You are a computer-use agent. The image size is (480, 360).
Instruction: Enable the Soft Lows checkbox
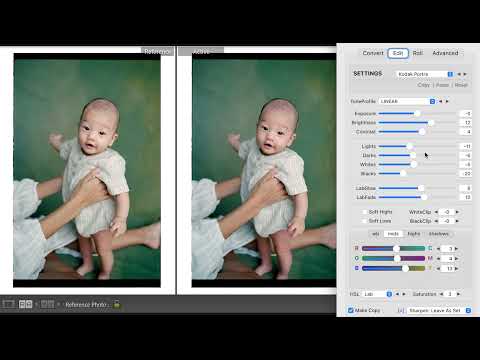tap(364, 221)
